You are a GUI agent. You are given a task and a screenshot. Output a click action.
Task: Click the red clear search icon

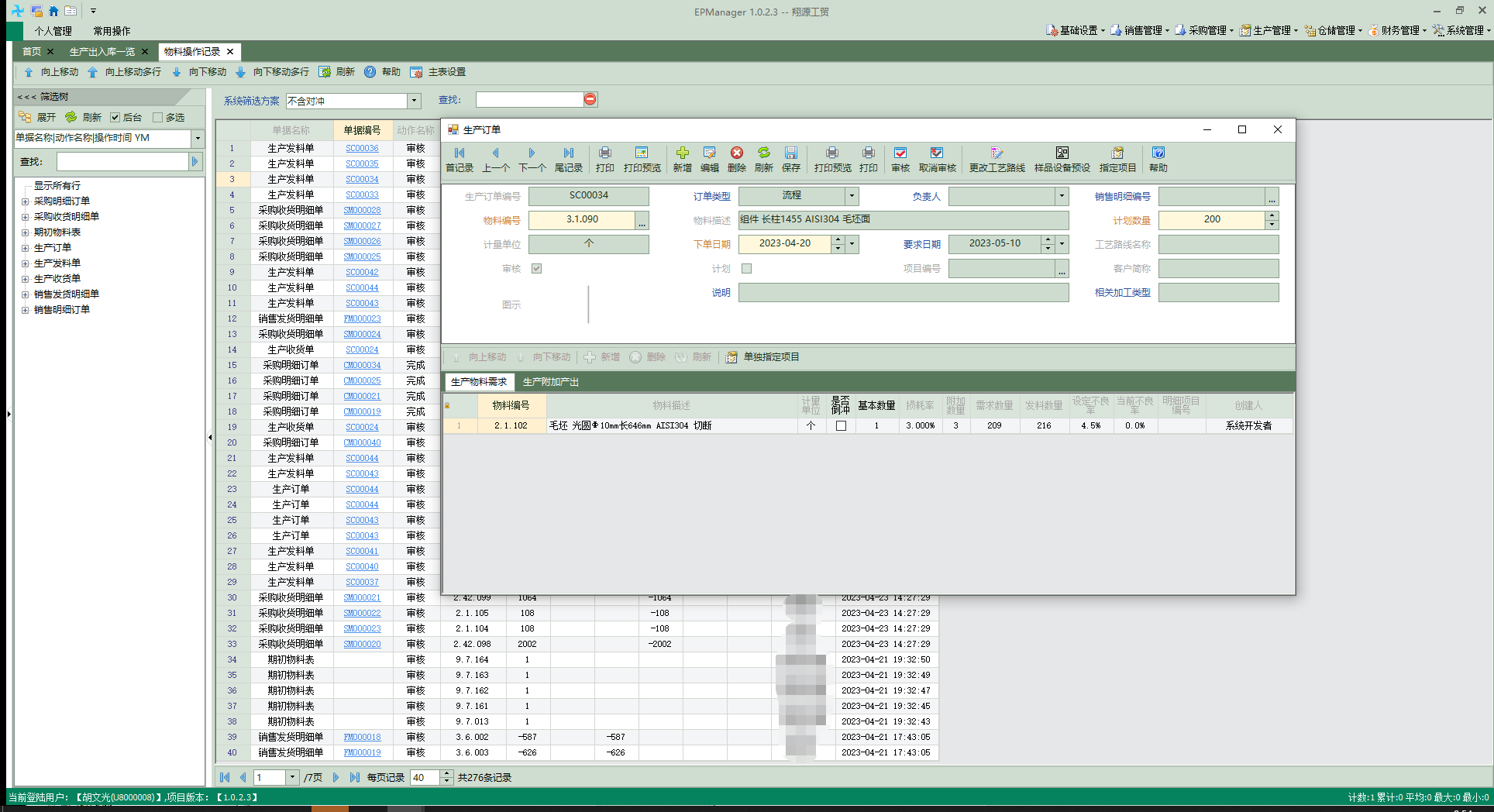tap(590, 99)
